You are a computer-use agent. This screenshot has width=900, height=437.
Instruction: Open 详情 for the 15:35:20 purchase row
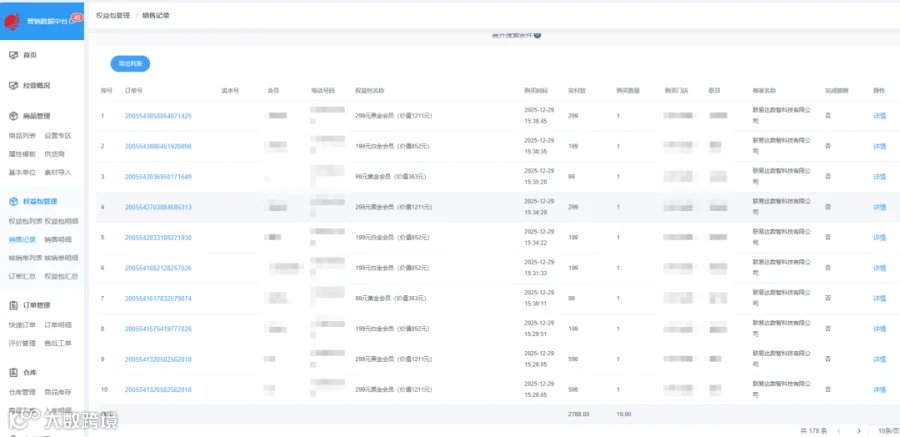(879, 177)
